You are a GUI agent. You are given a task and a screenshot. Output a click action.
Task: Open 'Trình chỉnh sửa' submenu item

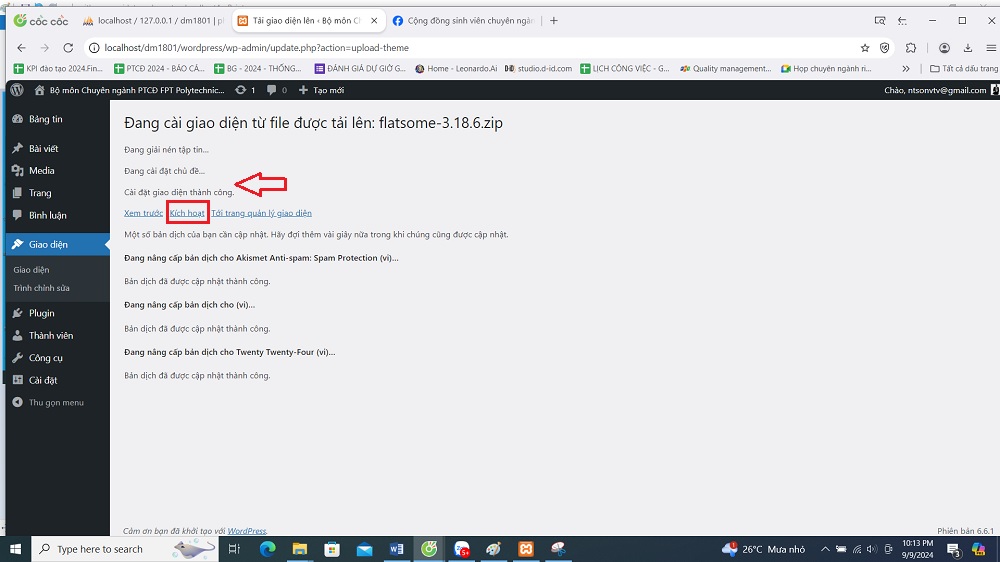(41, 288)
